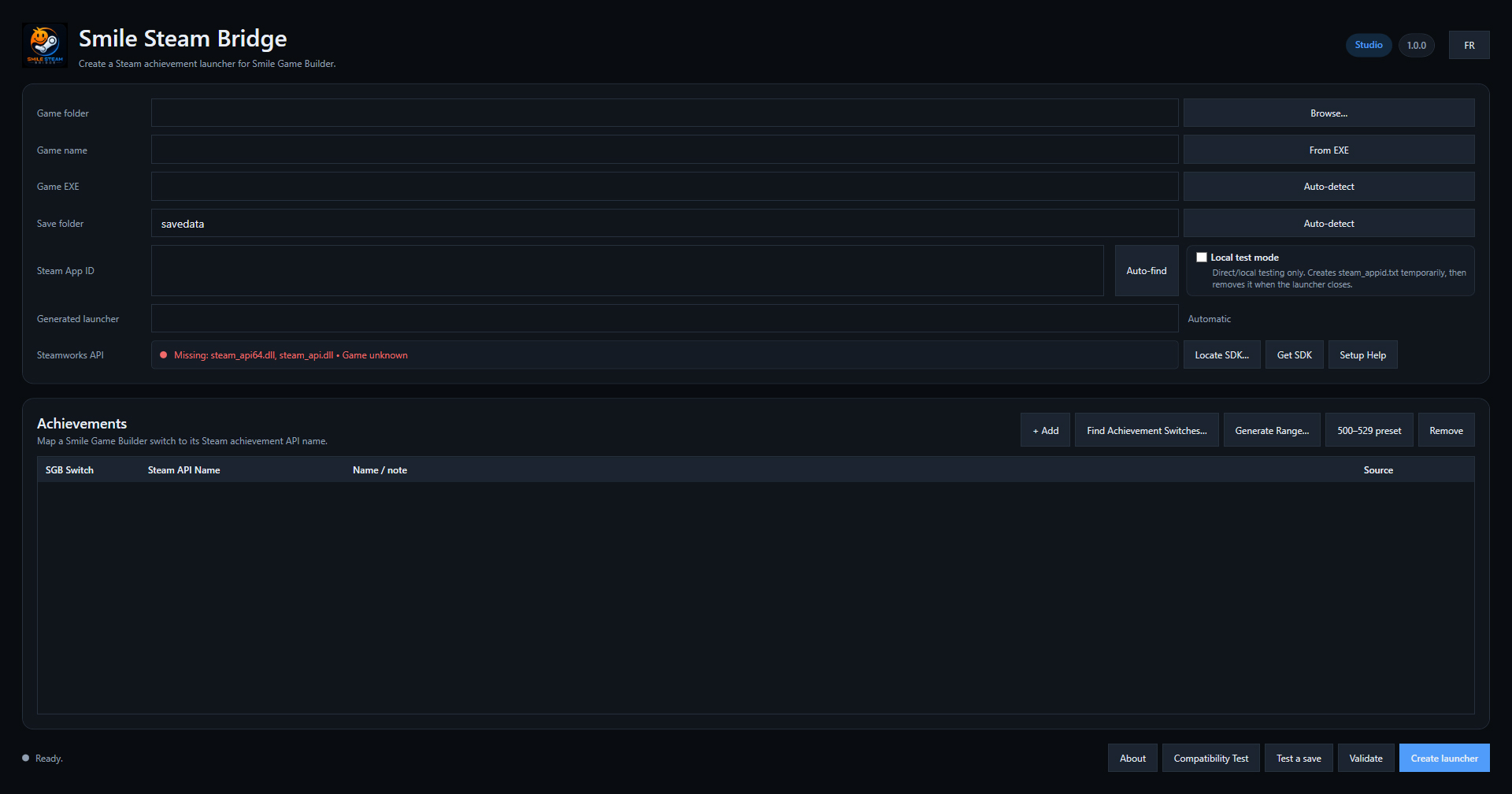Viewport: 1512px width, 794px height.
Task: Click the Local test mode label text
Action: click(1244, 258)
